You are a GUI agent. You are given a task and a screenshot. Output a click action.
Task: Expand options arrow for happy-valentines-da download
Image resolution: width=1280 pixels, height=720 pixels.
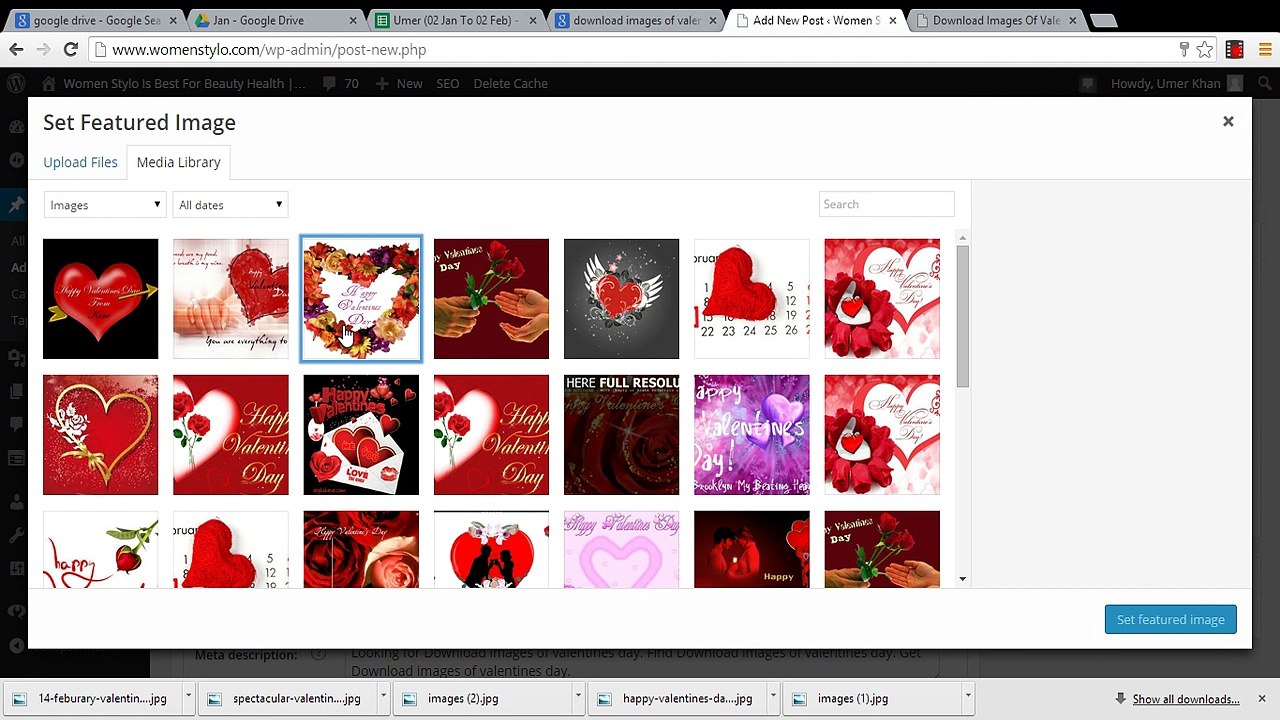pos(772,698)
